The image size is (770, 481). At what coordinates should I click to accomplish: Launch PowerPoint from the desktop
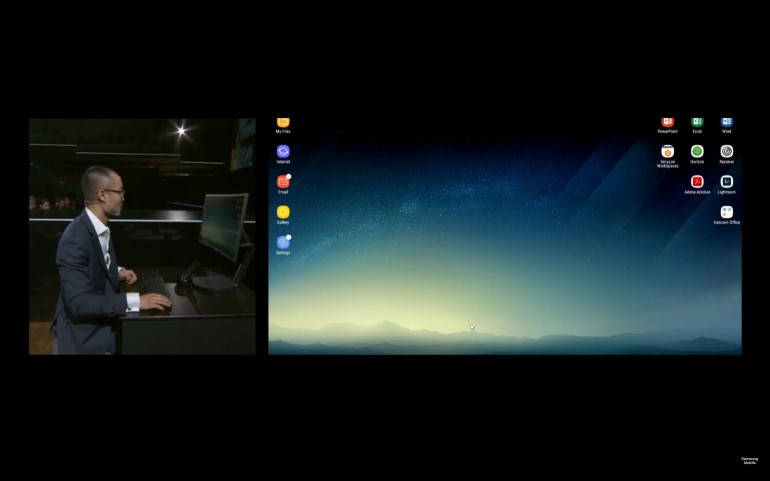click(x=667, y=123)
